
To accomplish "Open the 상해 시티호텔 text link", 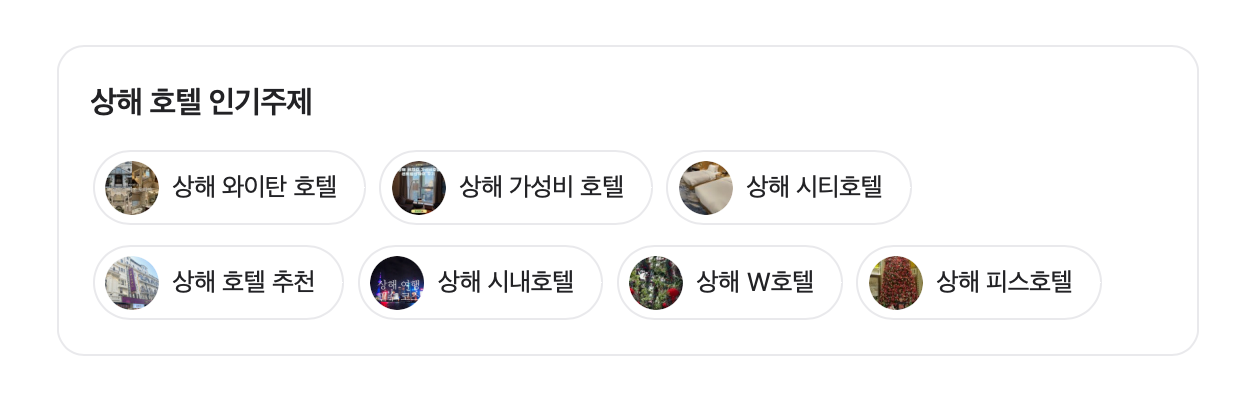I will coord(814,187).
